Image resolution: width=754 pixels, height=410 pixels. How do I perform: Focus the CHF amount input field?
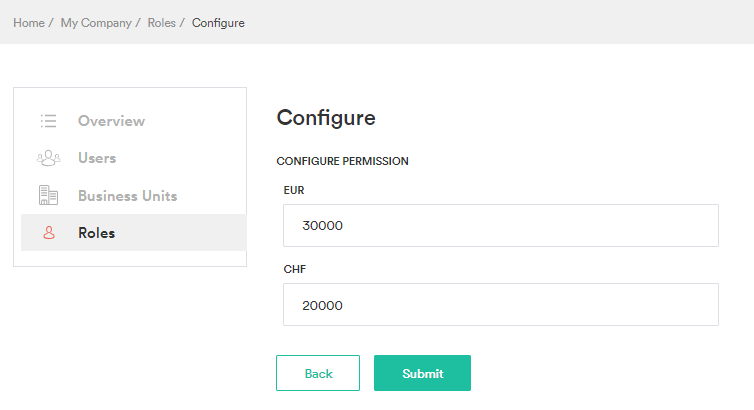click(501, 305)
